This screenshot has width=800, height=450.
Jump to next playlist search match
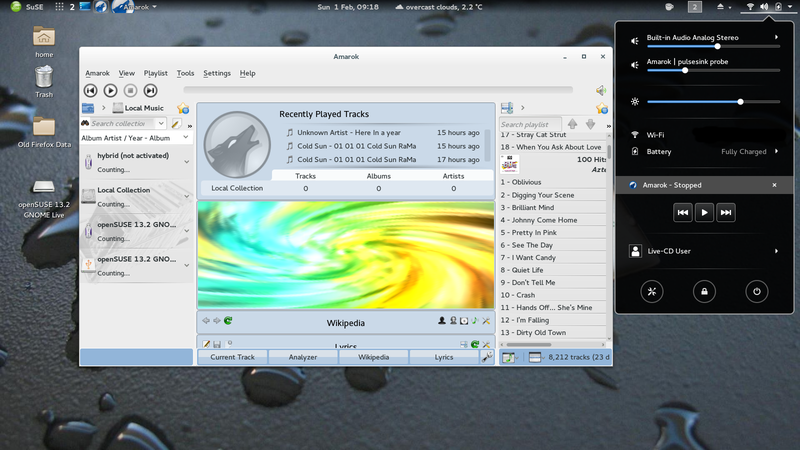[590, 124]
